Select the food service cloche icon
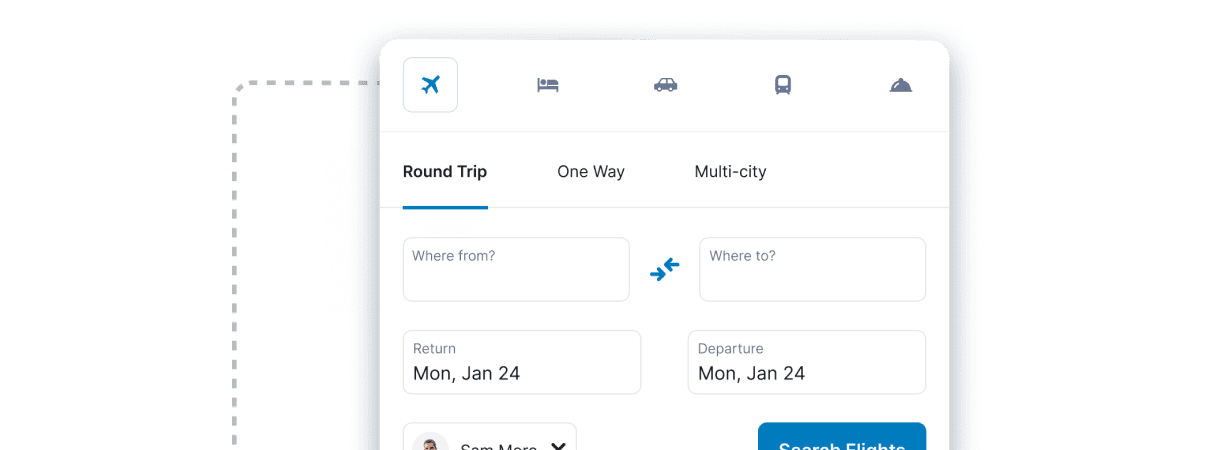Screen dimensions: 1215x450 pos(901,85)
